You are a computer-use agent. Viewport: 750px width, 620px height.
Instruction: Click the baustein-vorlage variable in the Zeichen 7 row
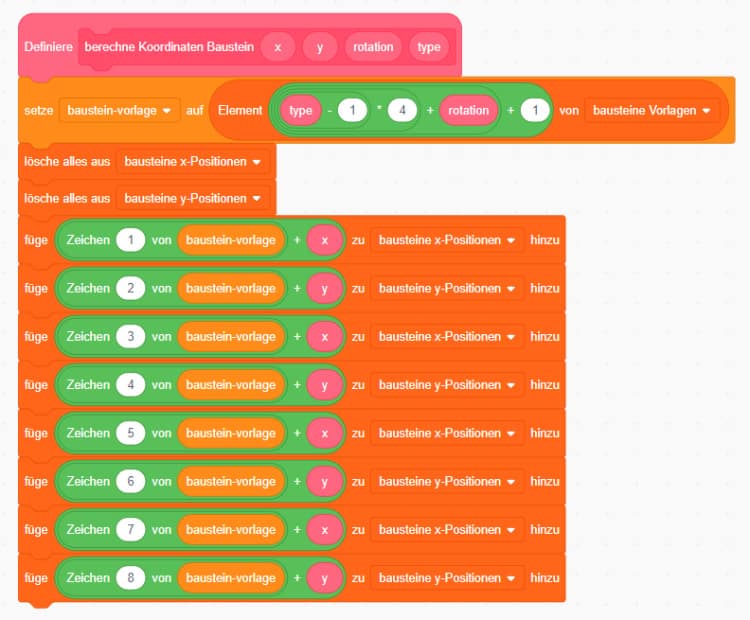(231, 530)
